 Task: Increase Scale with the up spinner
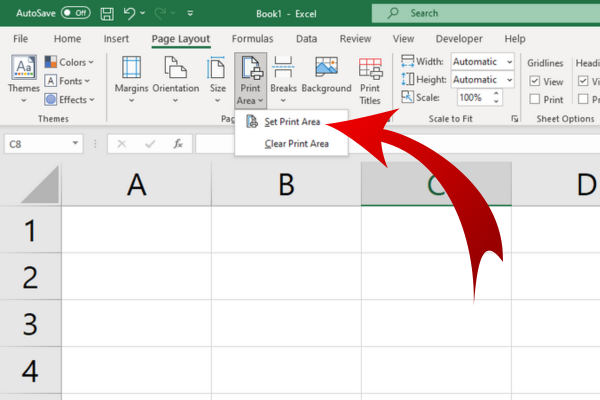coord(496,93)
